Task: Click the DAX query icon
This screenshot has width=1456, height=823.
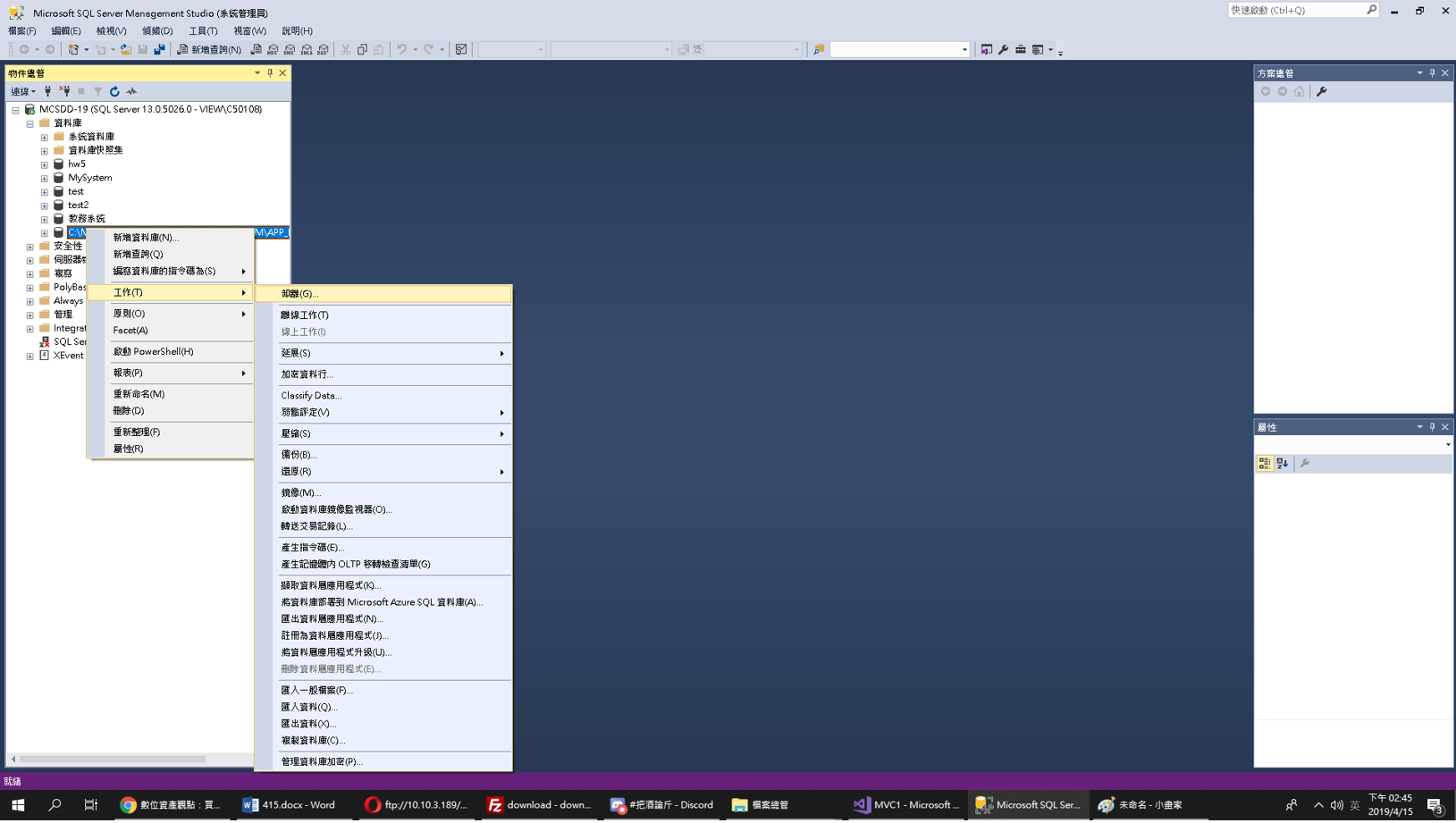Action: [323, 50]
